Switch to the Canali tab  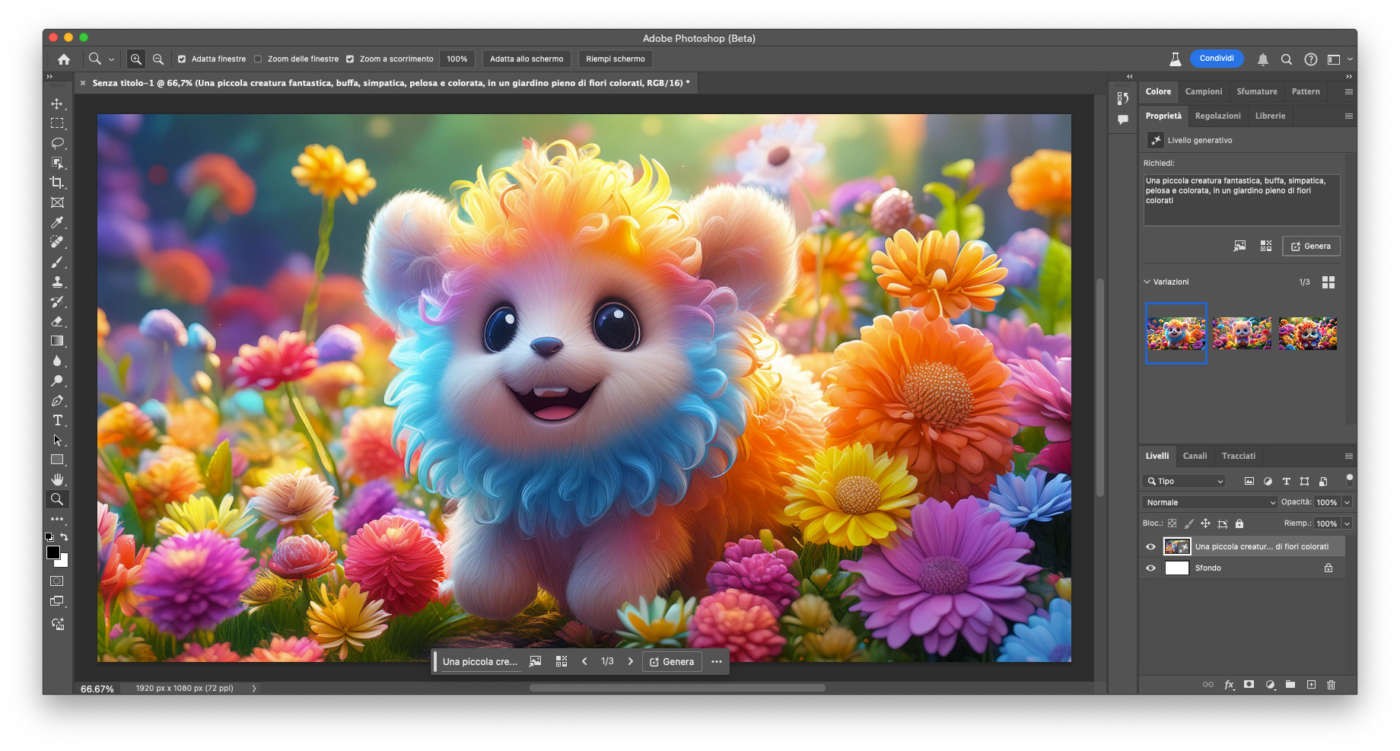[x=1194, y=456]
